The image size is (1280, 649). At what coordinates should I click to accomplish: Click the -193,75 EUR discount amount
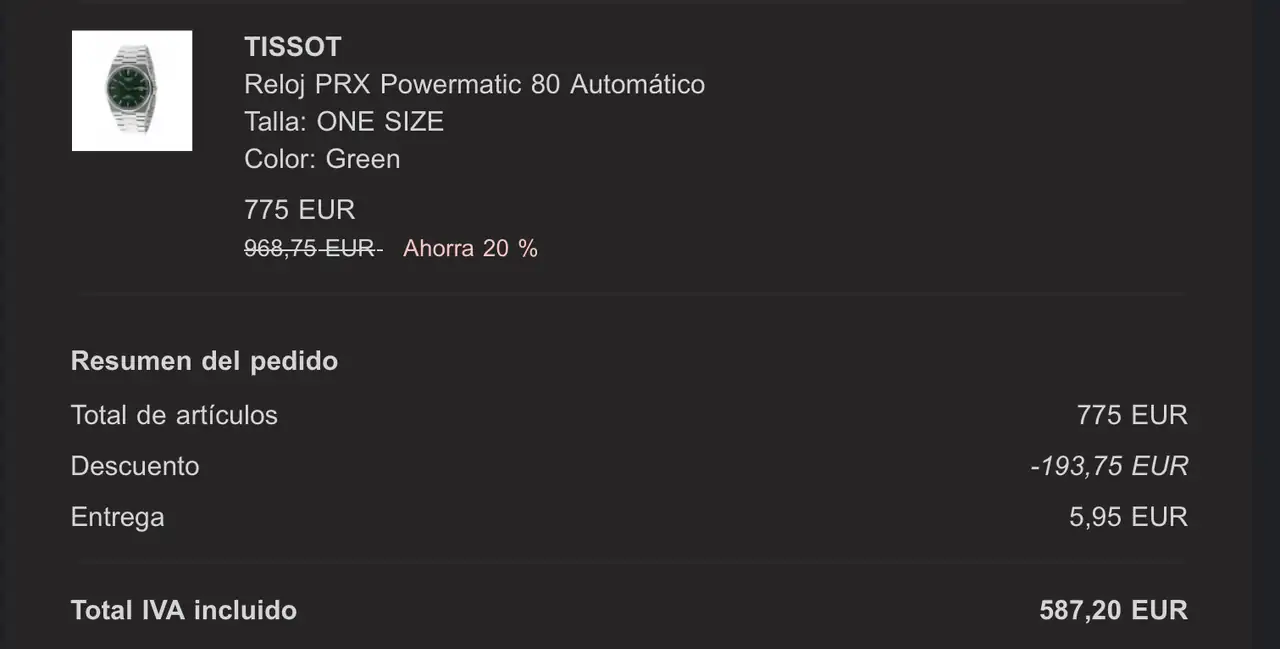point(1109,466)
